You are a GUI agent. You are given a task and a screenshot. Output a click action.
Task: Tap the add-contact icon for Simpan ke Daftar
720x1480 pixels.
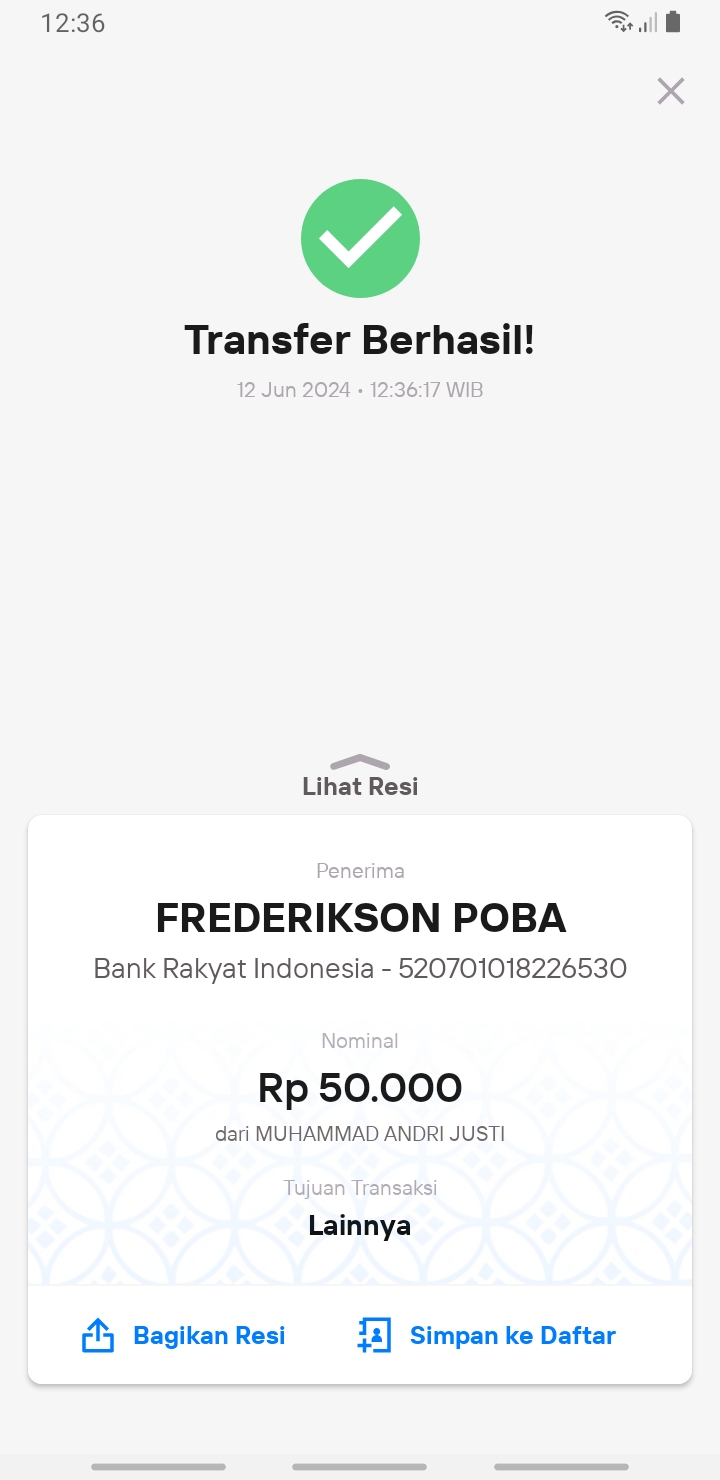(x=373, y=1335)
